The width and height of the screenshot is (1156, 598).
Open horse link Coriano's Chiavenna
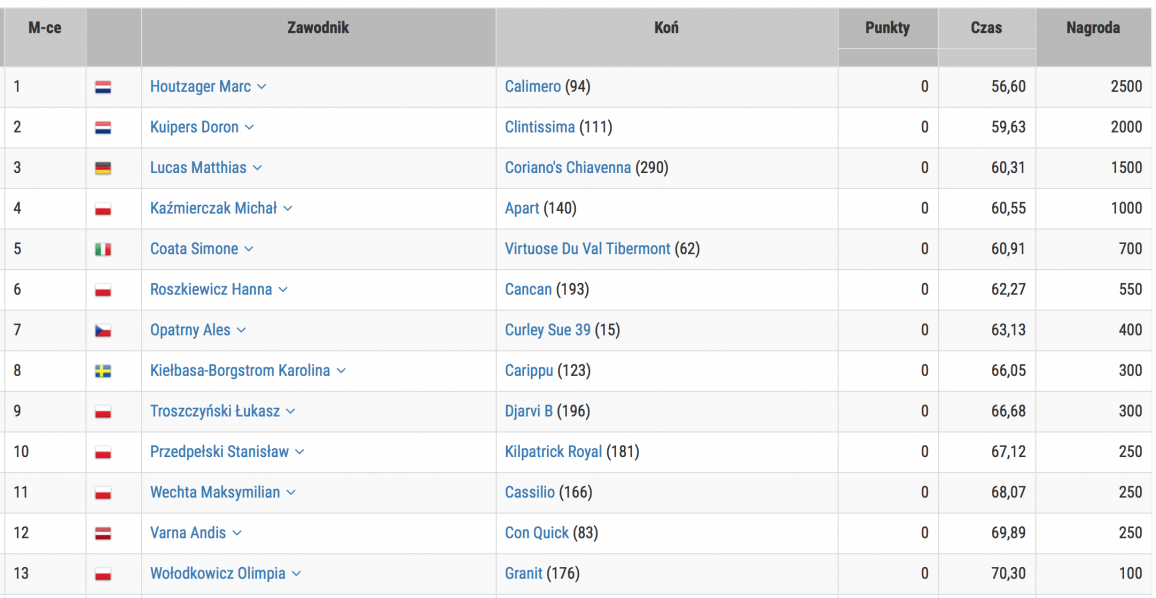point(568,168)
